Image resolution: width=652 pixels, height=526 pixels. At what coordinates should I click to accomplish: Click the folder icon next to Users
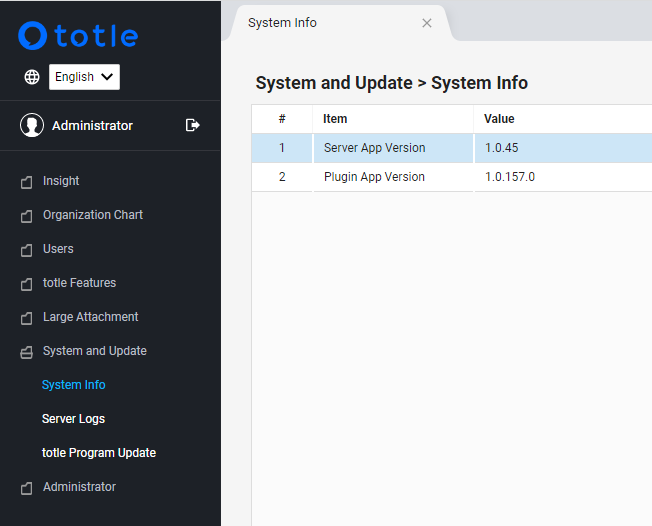(27, 250)
